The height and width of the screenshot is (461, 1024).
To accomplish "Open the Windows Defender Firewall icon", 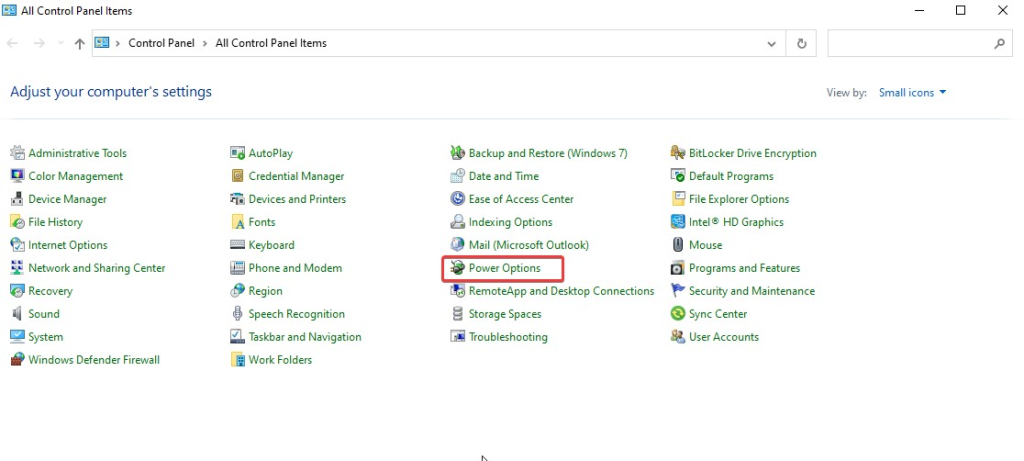I will coord(18,360).
